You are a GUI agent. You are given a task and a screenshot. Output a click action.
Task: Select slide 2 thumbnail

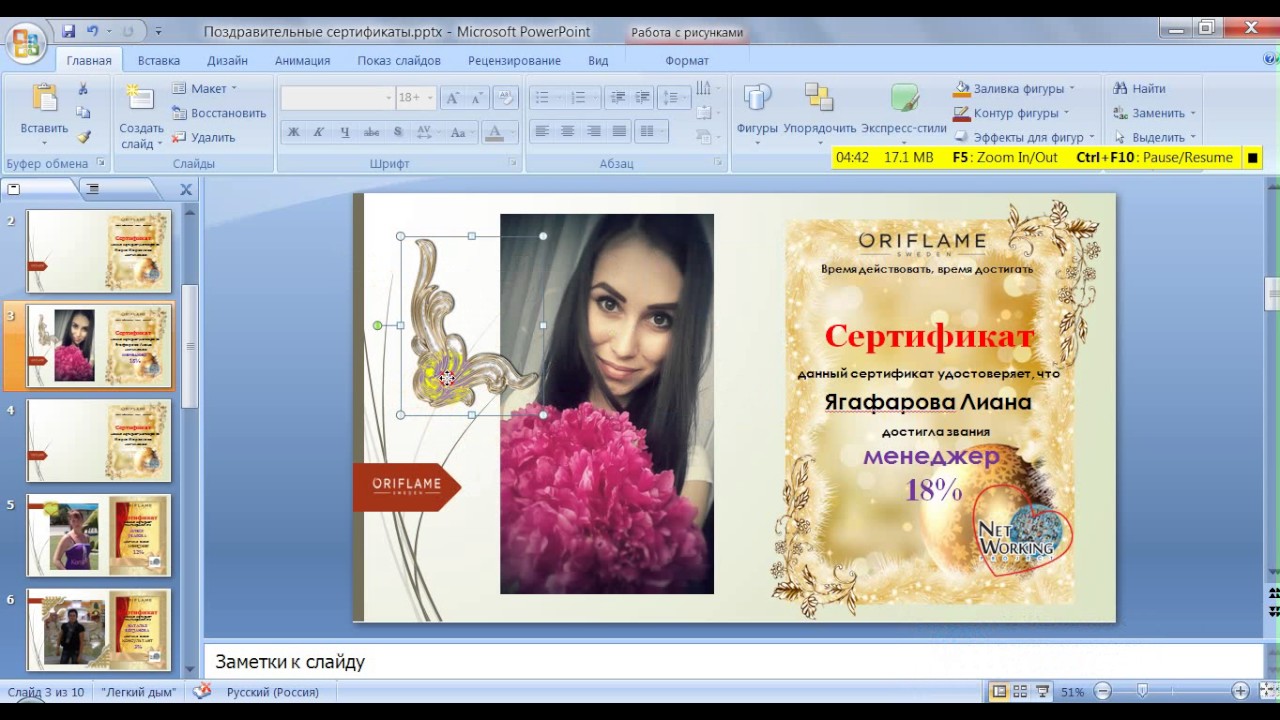pos(99,251)
